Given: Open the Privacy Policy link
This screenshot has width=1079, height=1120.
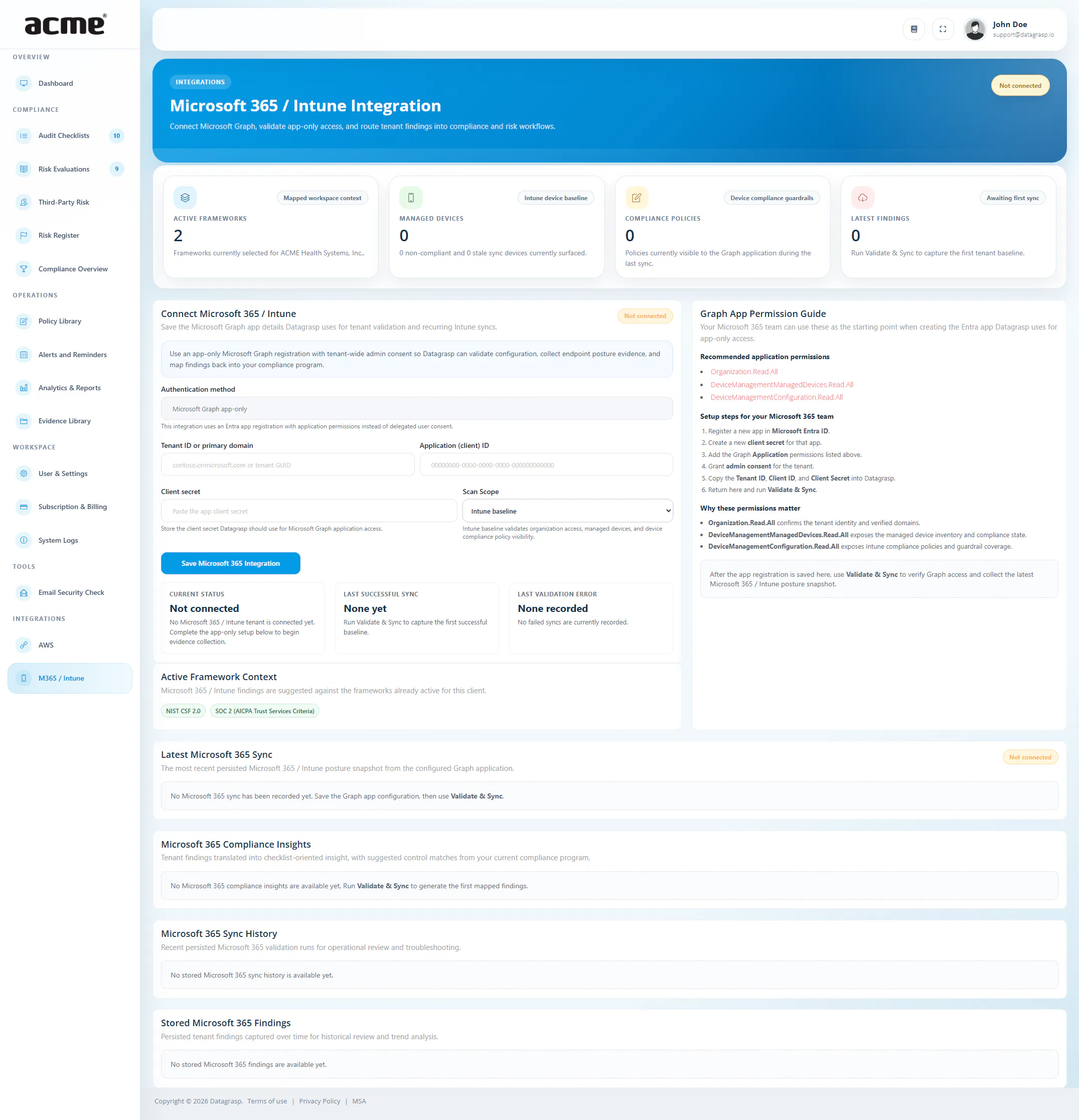Looking at the screenshot, I should (x=320, y=1101).
